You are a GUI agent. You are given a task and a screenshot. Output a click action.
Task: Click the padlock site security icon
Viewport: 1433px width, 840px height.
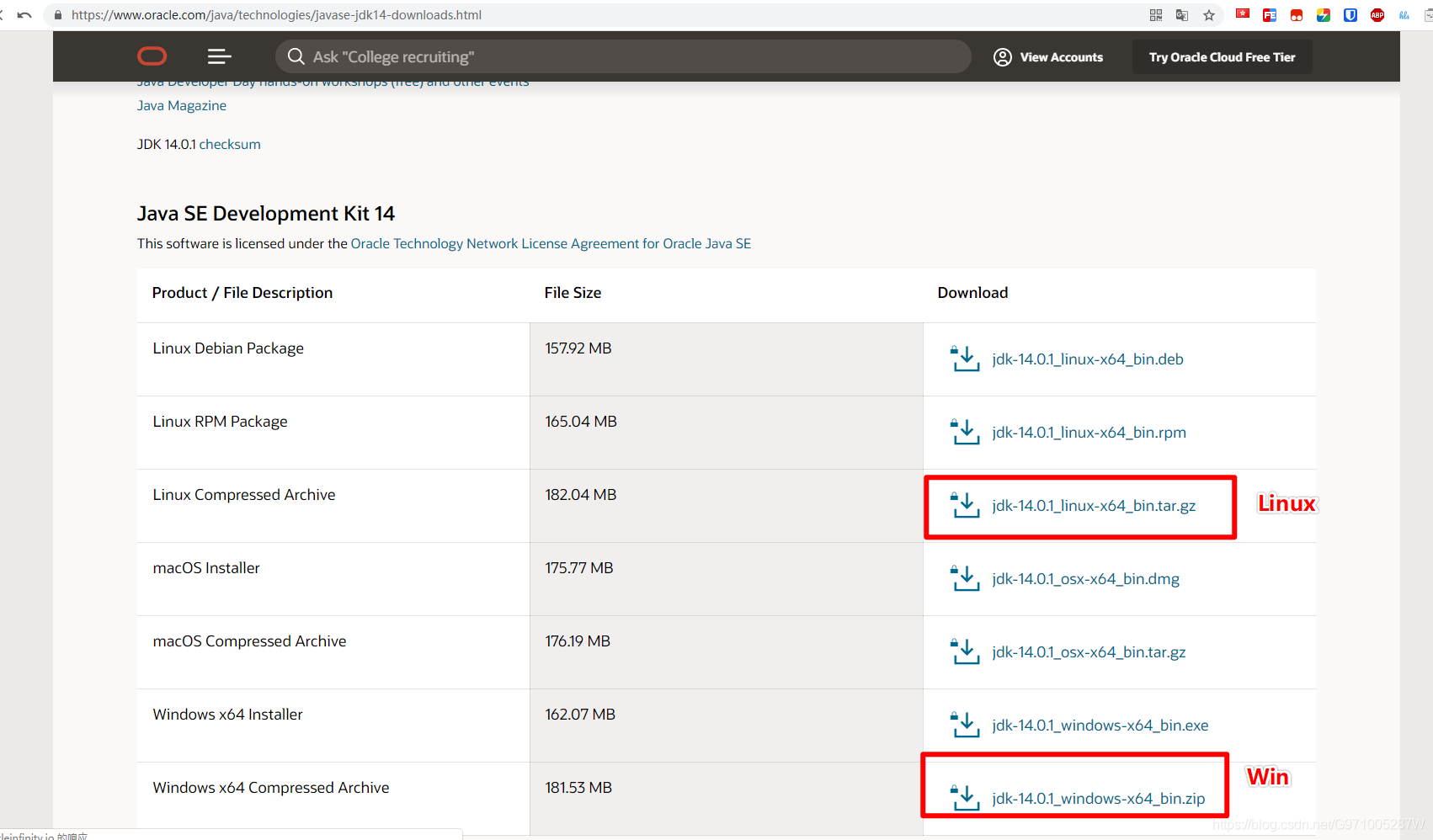[x=57, y=14]
